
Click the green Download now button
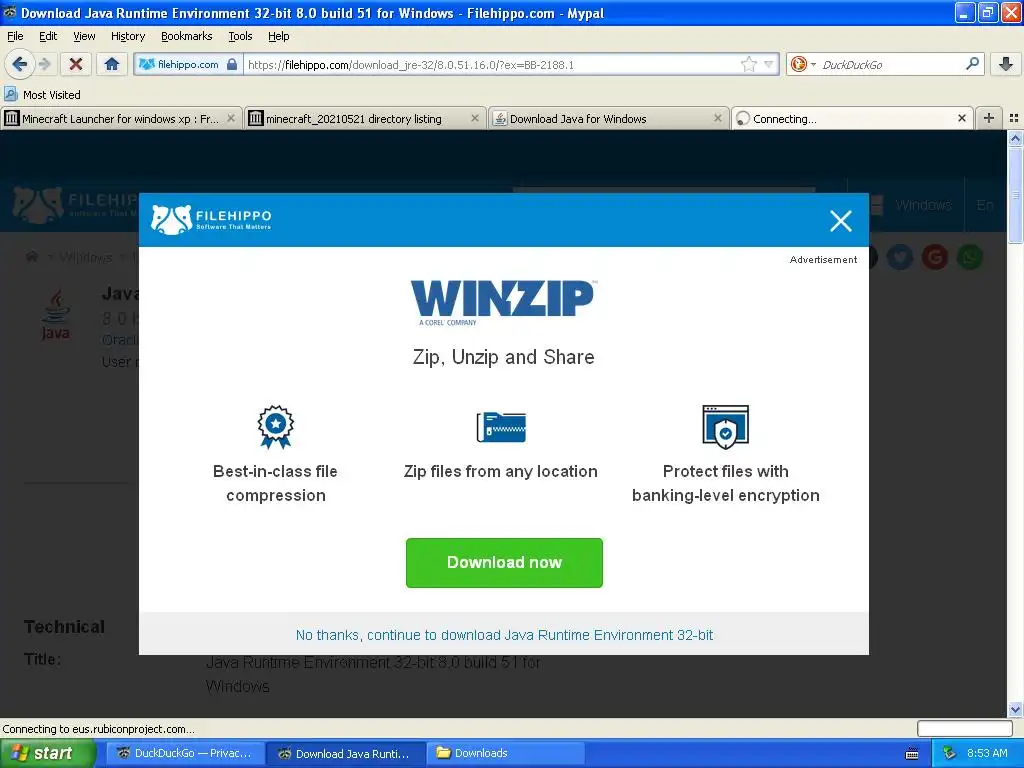coord(504,562)
